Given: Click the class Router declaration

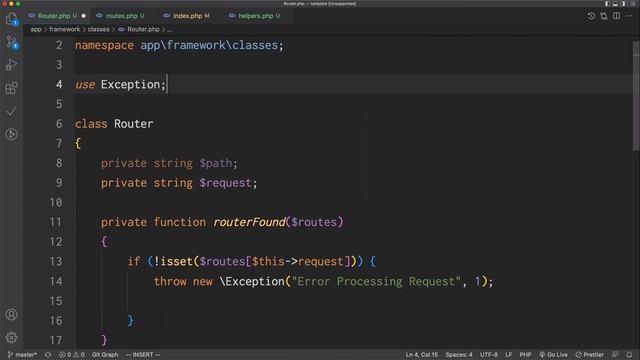Looking at the screenshot, I should [x=114, y=124].
